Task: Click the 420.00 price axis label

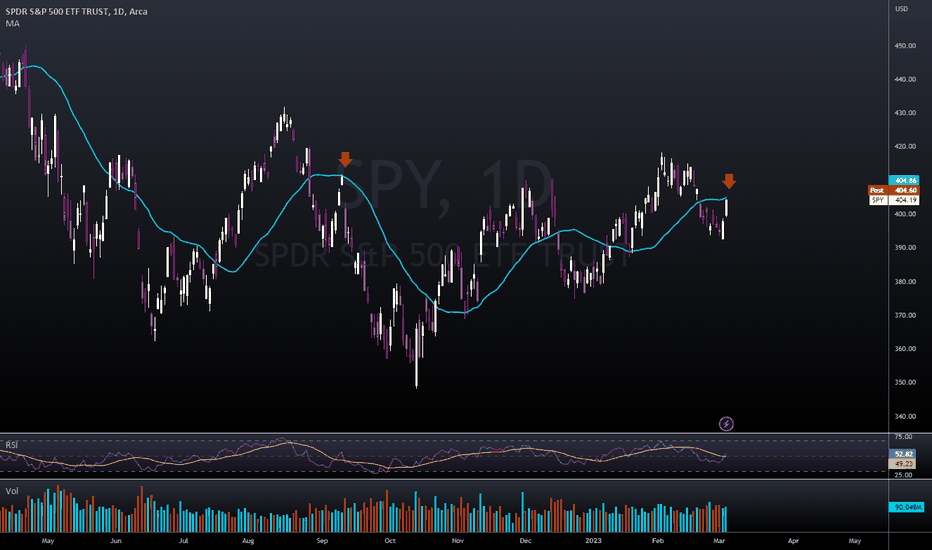Action: tap(905, 146)
